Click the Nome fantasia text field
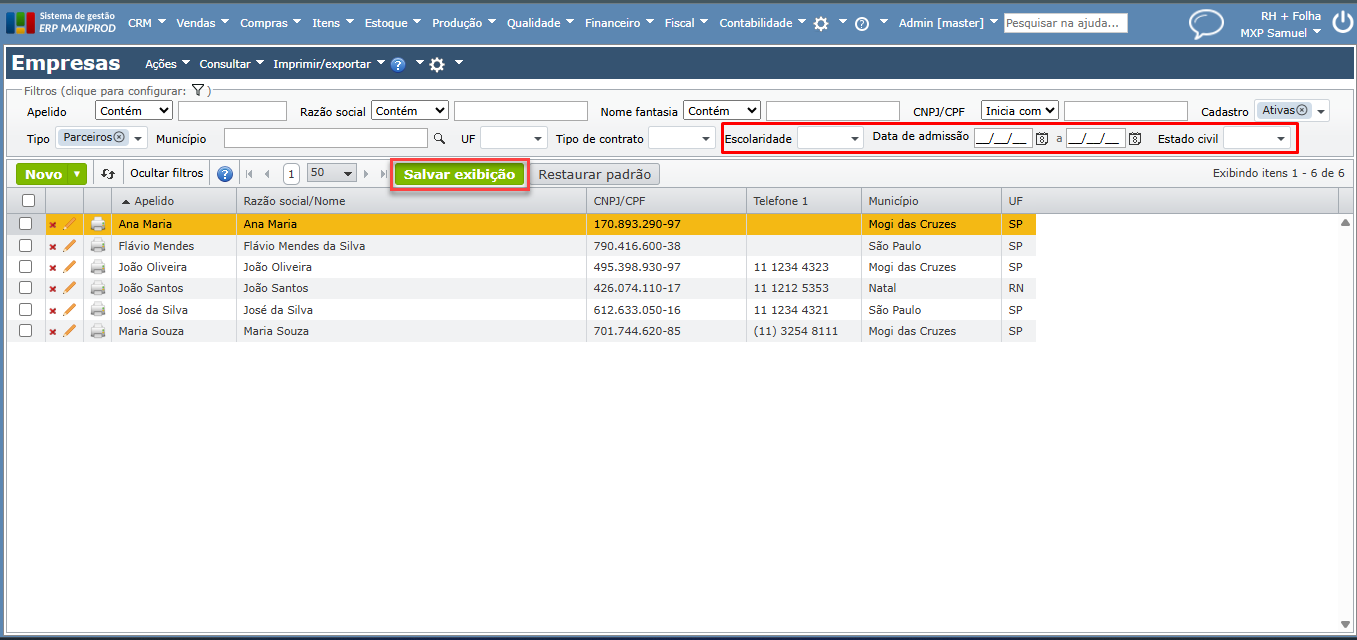The height and width of the screenshot is (640, 1357). click(x=833, y=111)
